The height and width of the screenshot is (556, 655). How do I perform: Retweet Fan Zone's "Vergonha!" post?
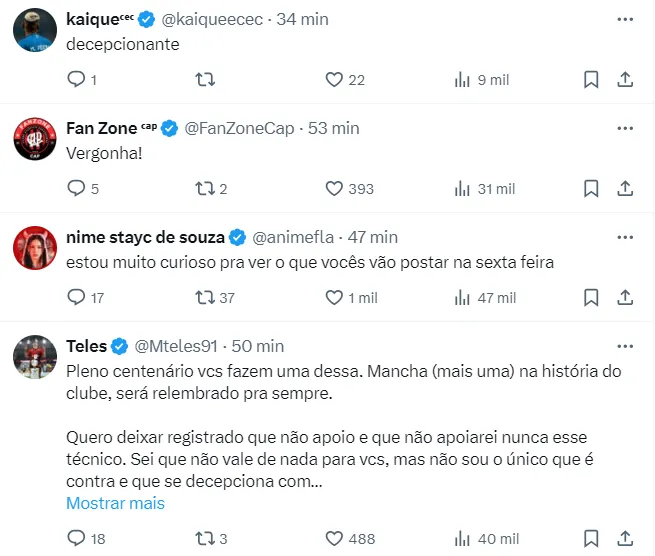click(x=204, y=188)
